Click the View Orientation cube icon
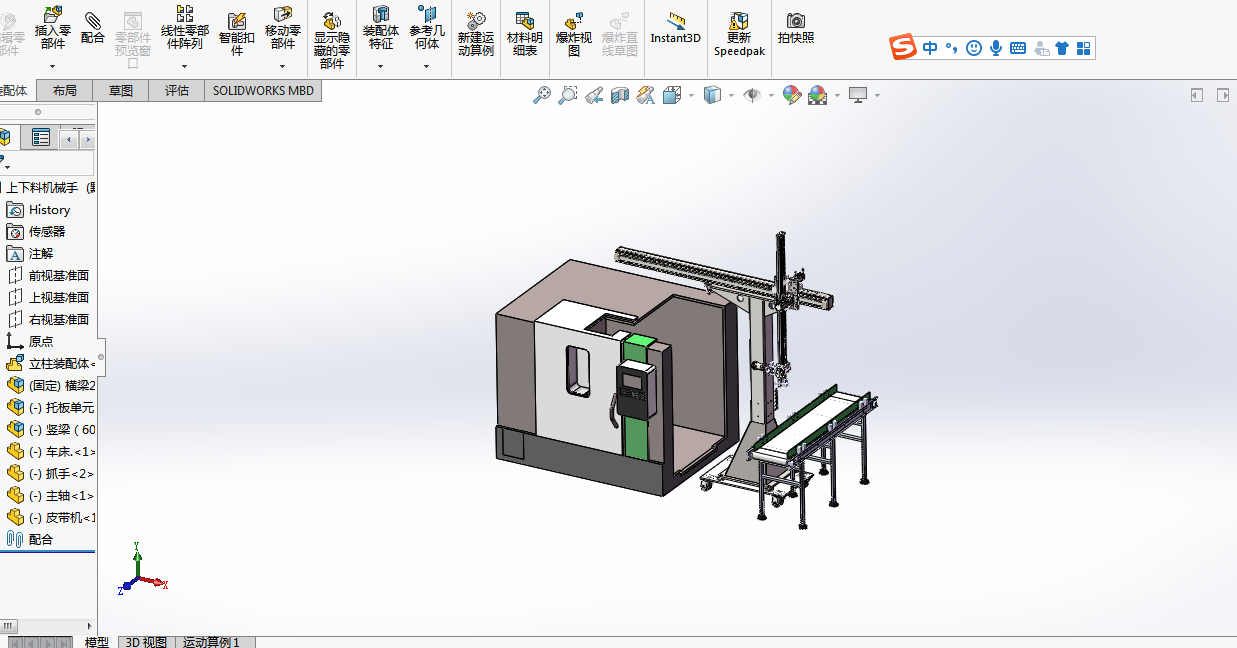1237x648 pixels. 671,95
